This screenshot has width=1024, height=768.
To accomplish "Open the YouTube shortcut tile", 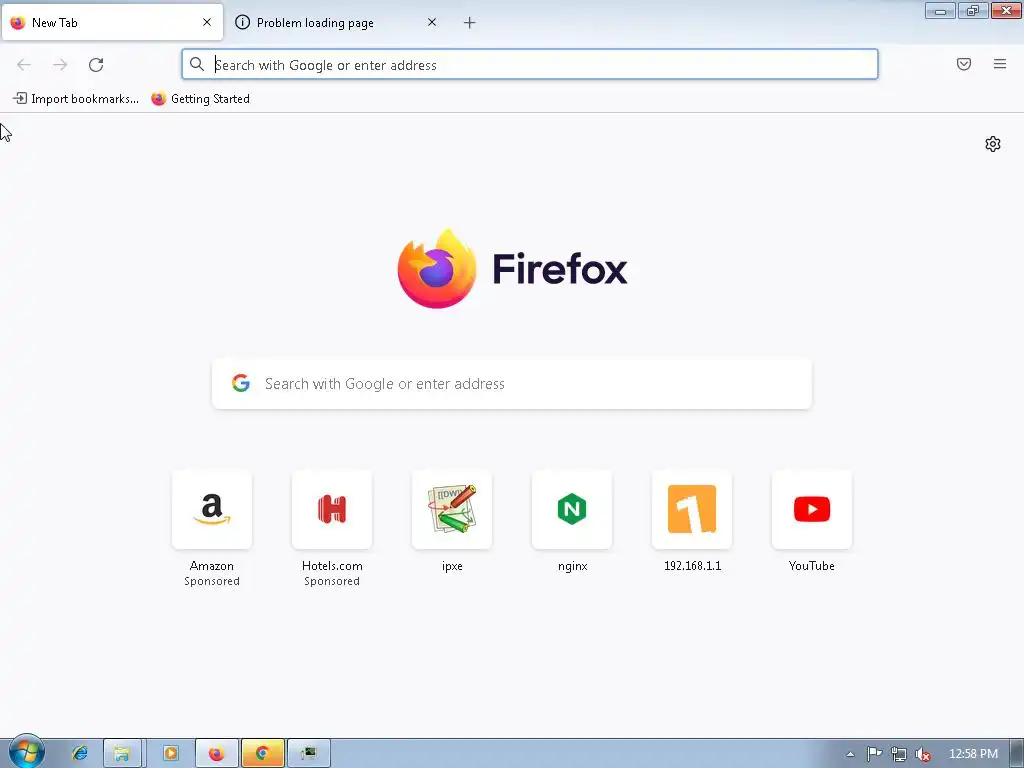I will (812, 509).
